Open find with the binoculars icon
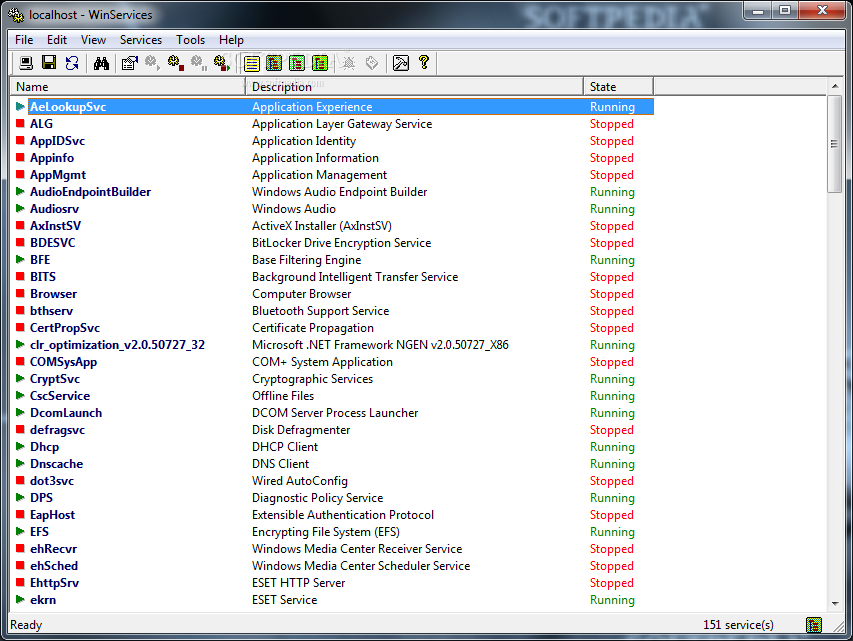Image resolution: width=853 pixels, height=641 pixels. [x=101, y=63]
